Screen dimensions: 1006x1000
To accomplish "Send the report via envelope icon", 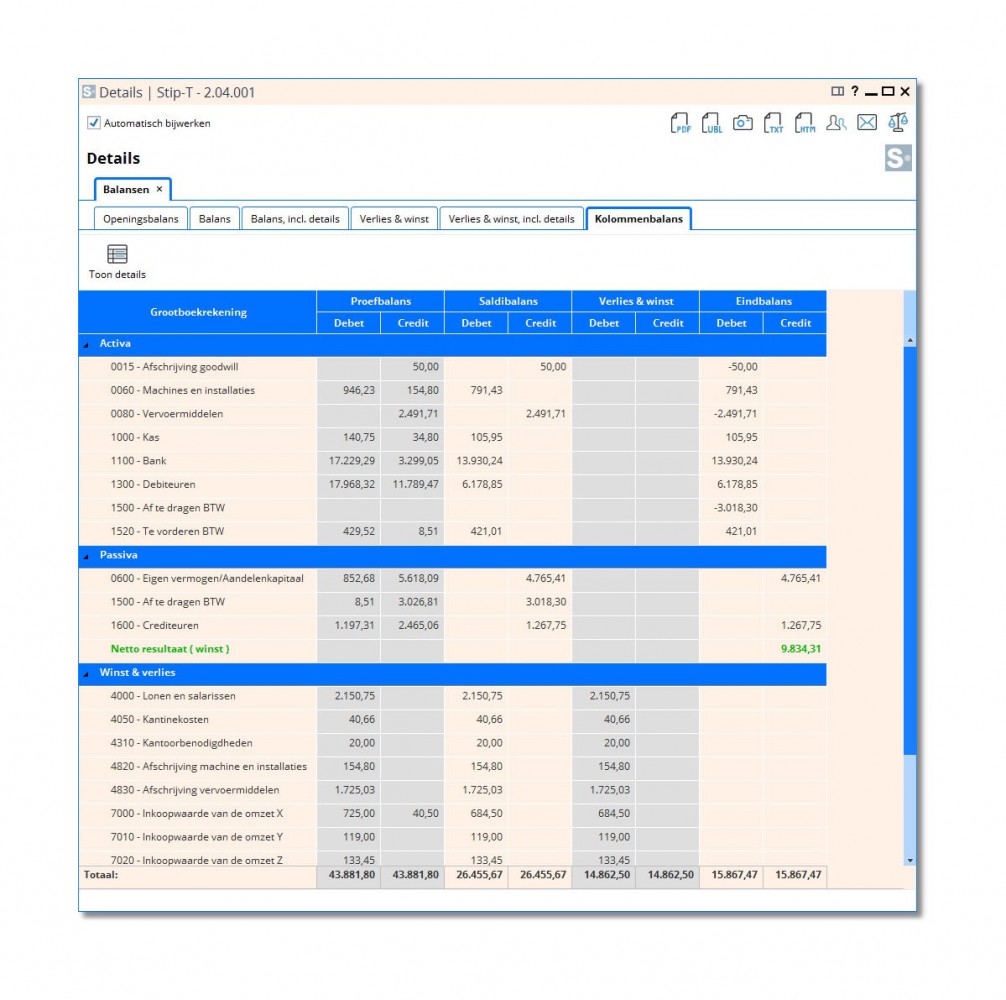I will pyautogui.click(x=867, y=123).
